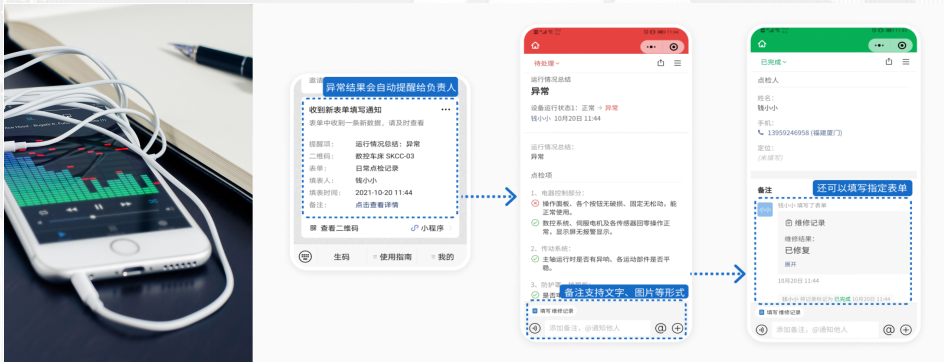The image size is (944, 362).
Task: Open the three-dot menu on notification card
Action: click(x=446, y=110)
